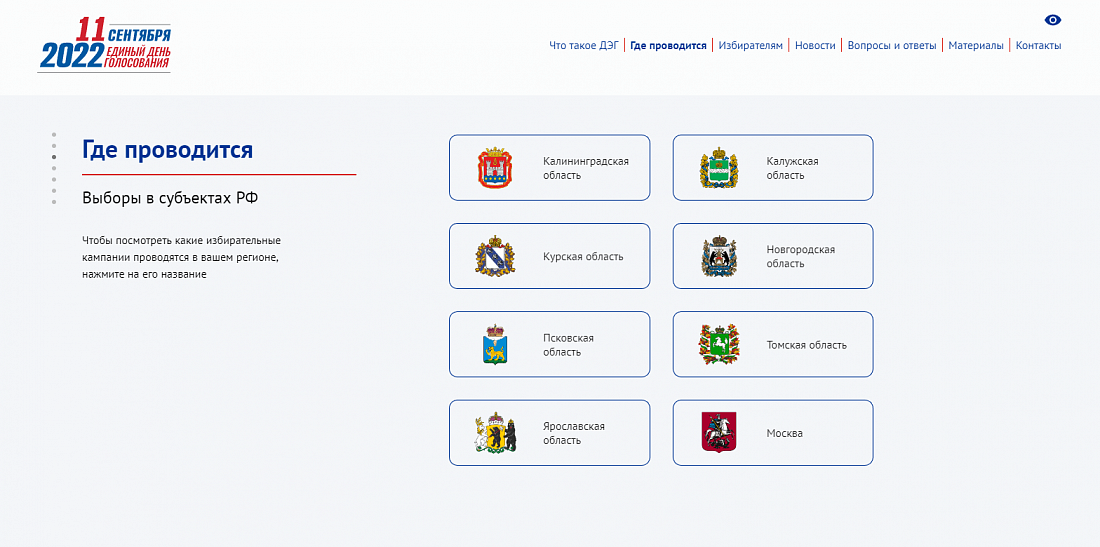
Task: Click the Moscow coat of arms emblem
Action: (x=719, y=433)
